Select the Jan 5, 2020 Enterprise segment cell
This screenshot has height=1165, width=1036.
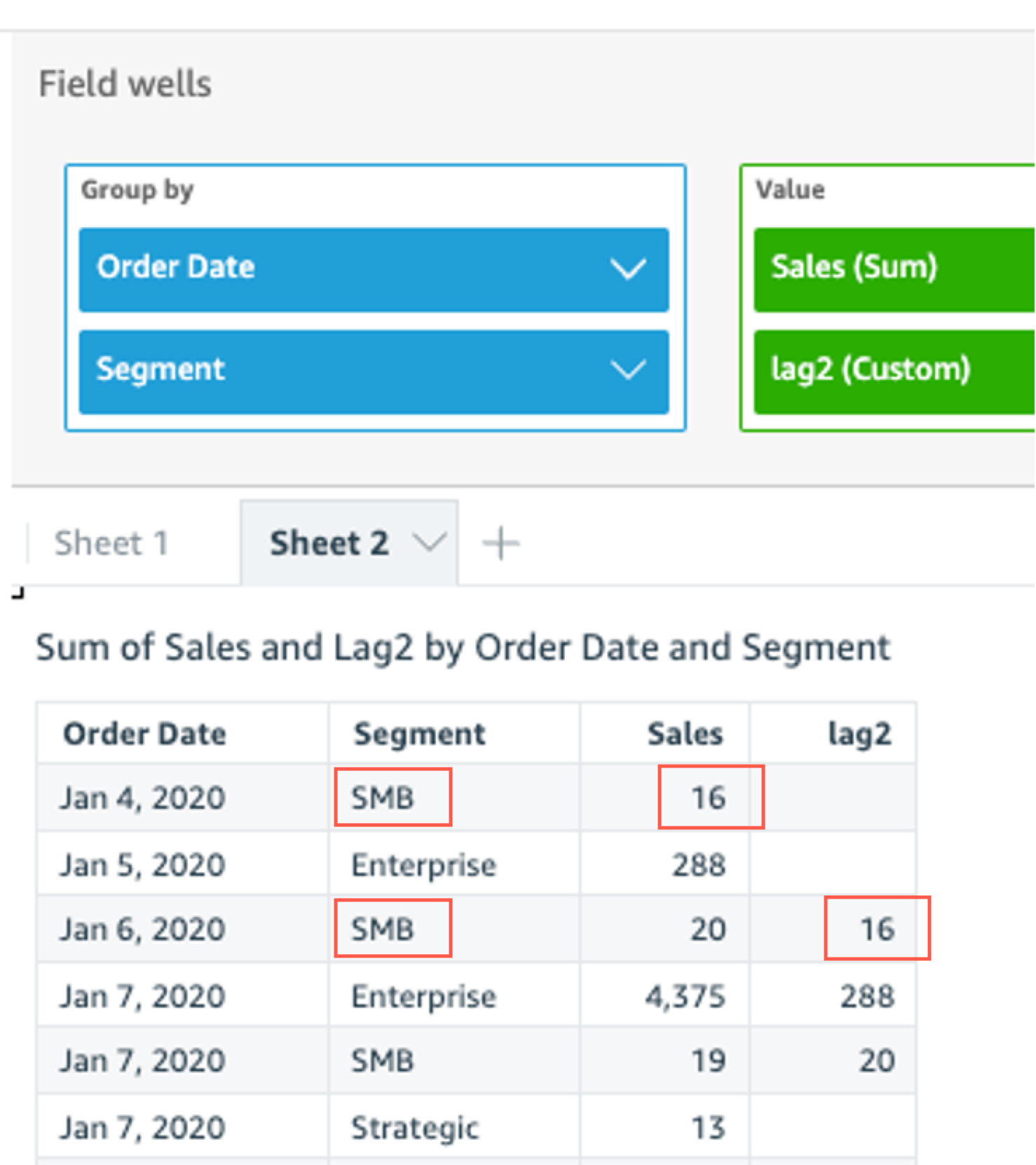(423, 865)
